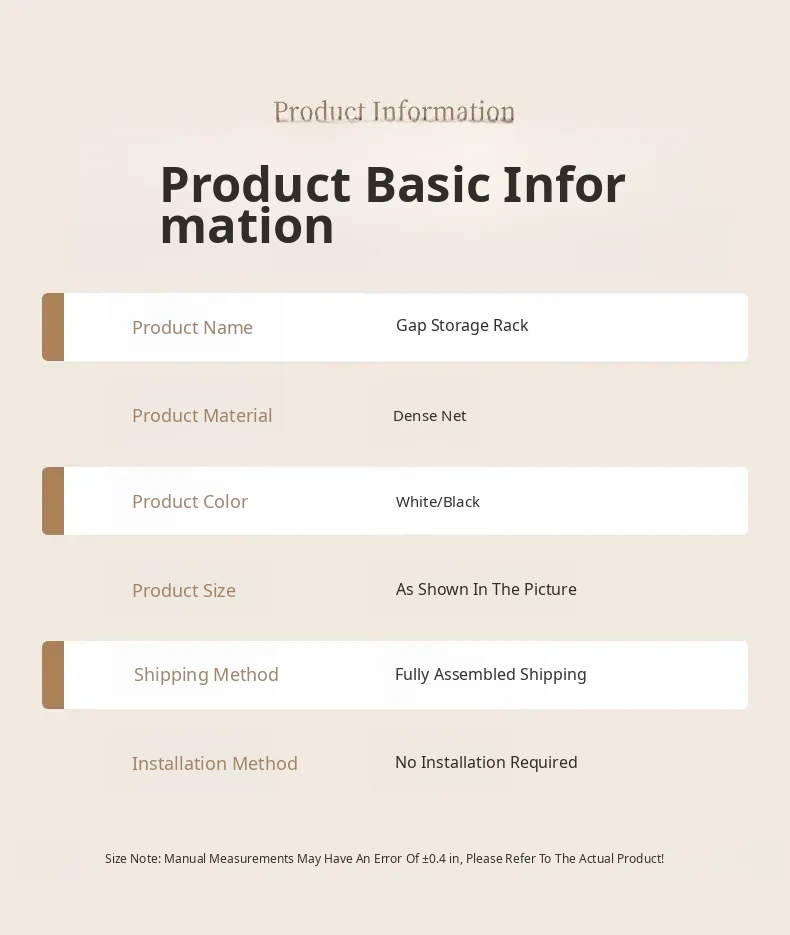The image size is (790, 935).
Task: Select the "Product Color" label
Action: 190,502
